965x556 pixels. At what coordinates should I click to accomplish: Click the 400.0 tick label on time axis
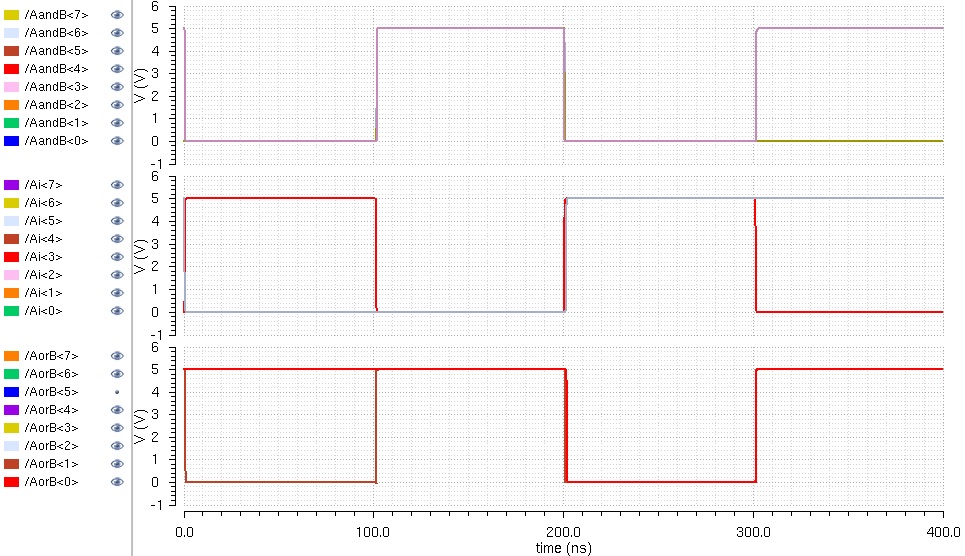[943, 533]
